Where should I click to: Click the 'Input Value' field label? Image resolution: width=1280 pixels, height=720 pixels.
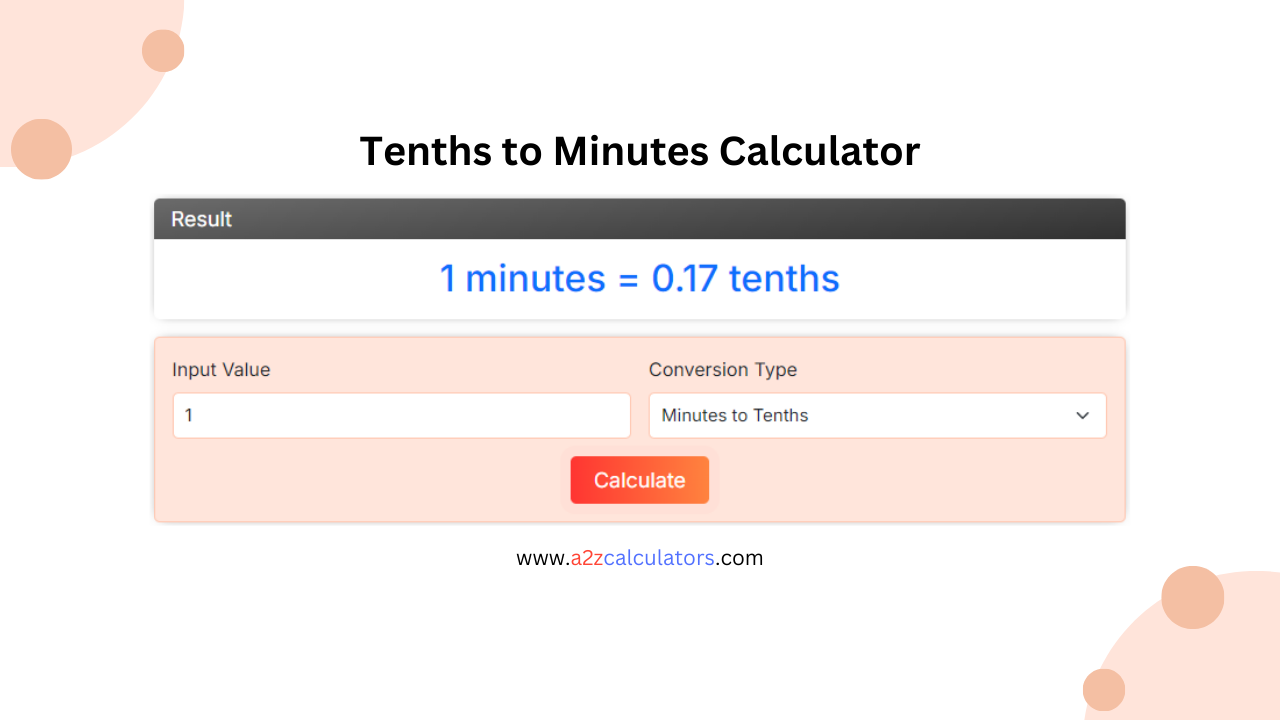[221, 370]
